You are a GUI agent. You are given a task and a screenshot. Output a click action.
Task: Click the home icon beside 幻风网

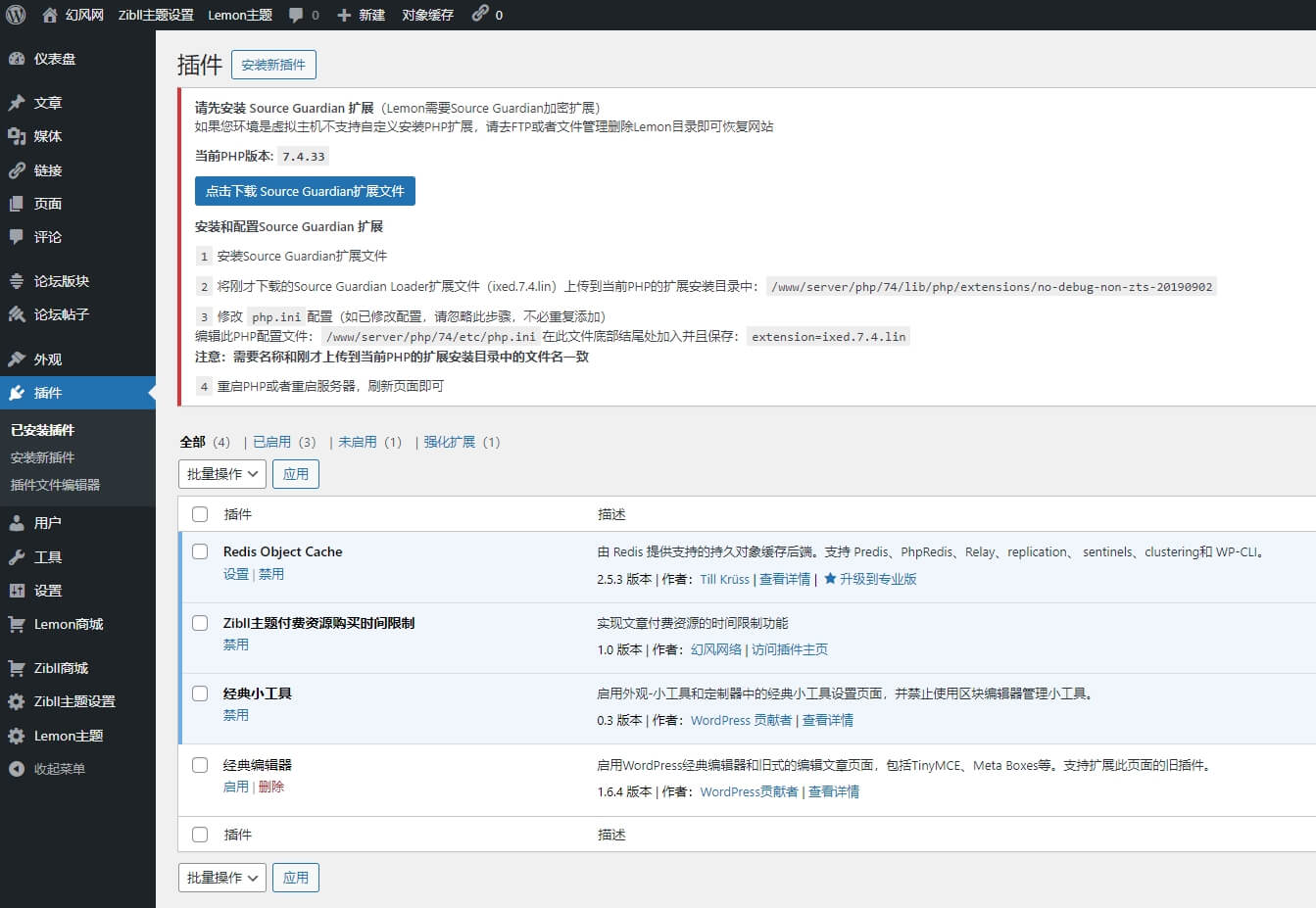50,15
